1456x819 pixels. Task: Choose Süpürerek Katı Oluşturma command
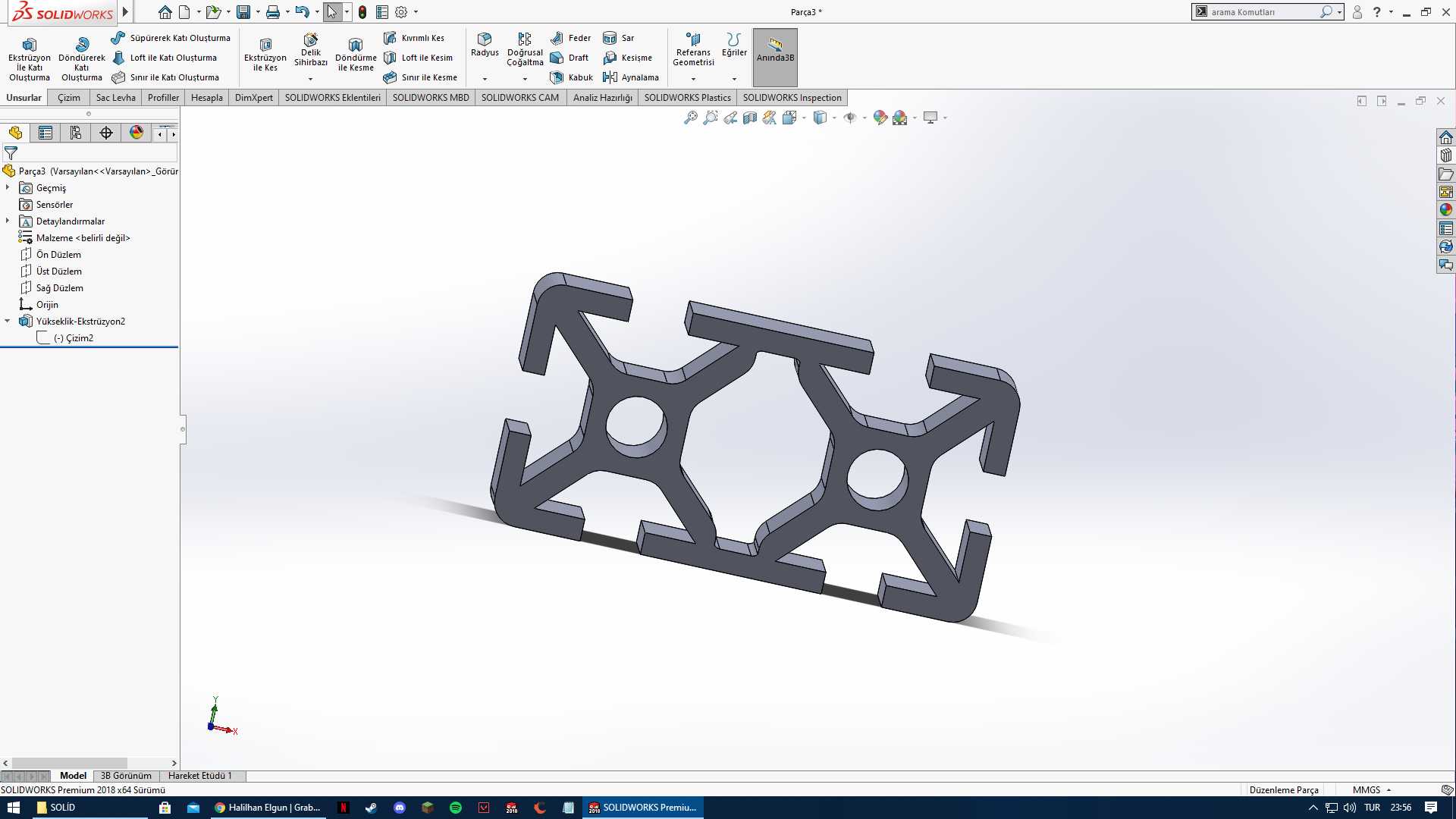(171, 38)
